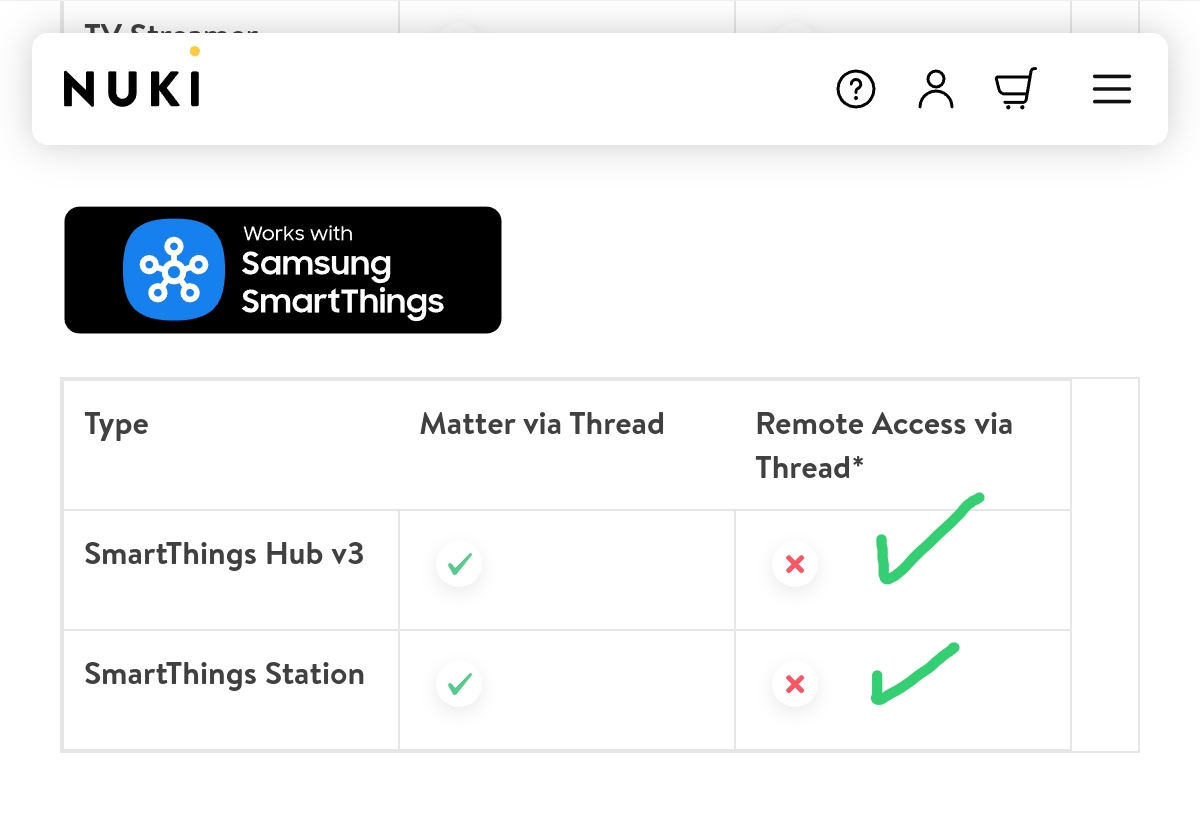Click the Matter via Thread column header
The height and width of the screenshot is (822, 1200).
[542, 424]
